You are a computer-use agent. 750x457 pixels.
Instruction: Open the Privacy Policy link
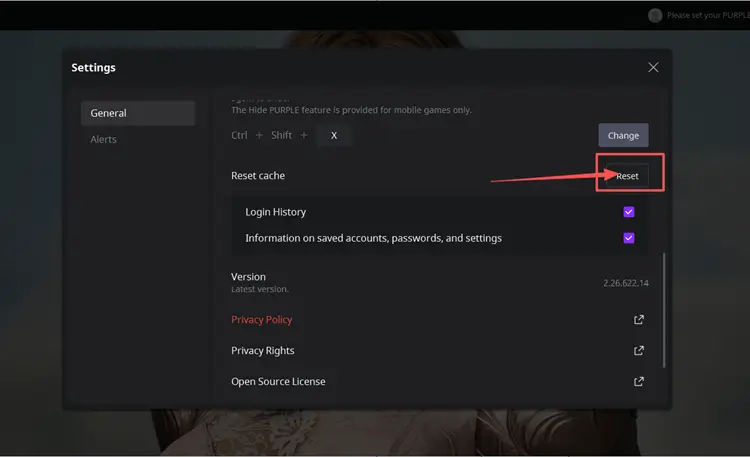click(x=261, y=320)
